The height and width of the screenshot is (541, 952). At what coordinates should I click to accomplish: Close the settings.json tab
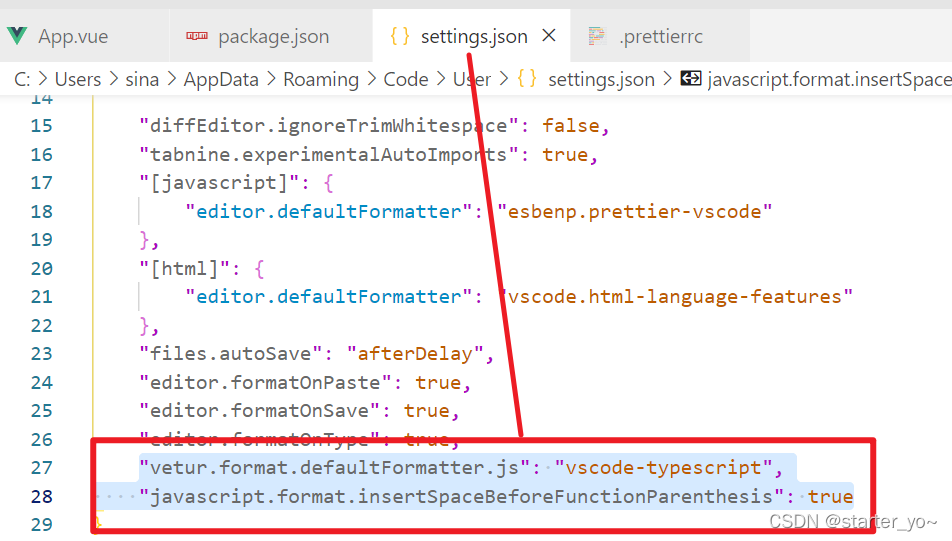pyautogui.click(x=549, y=36)
